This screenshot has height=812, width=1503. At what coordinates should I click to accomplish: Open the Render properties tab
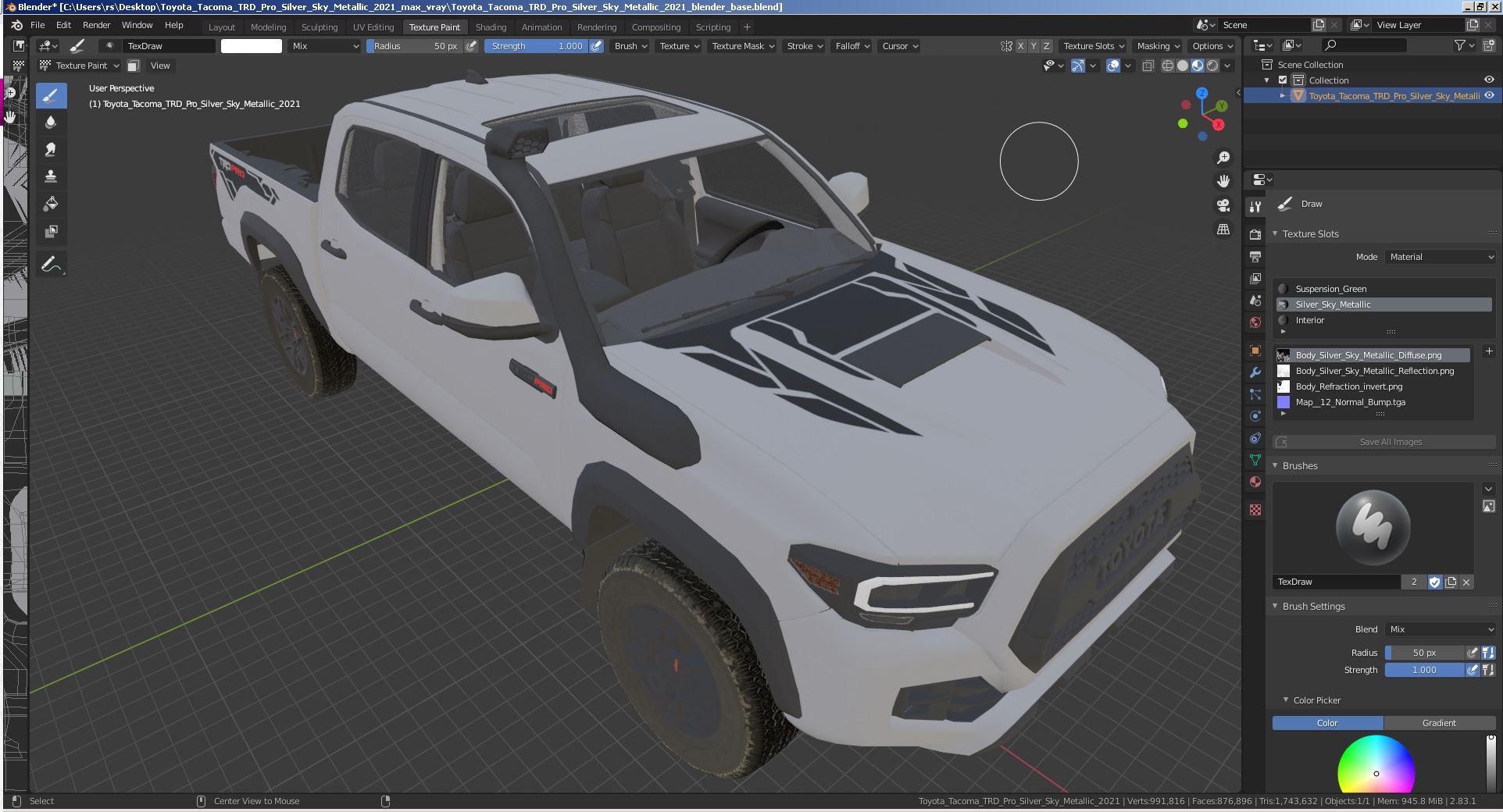[x=1255, y=234]
